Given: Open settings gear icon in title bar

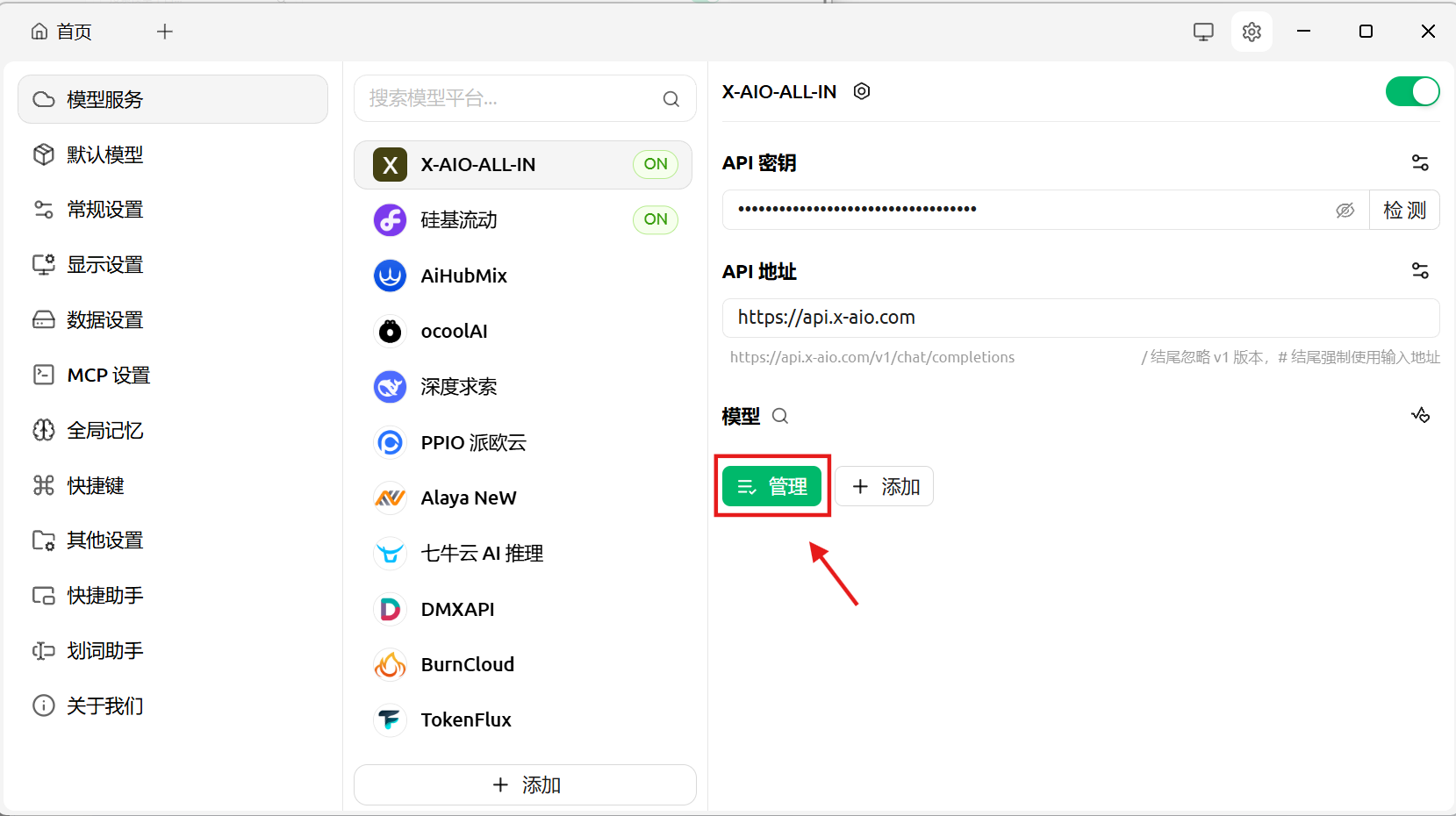Looking at the screenshot, I should click(x=1252, y=32).
